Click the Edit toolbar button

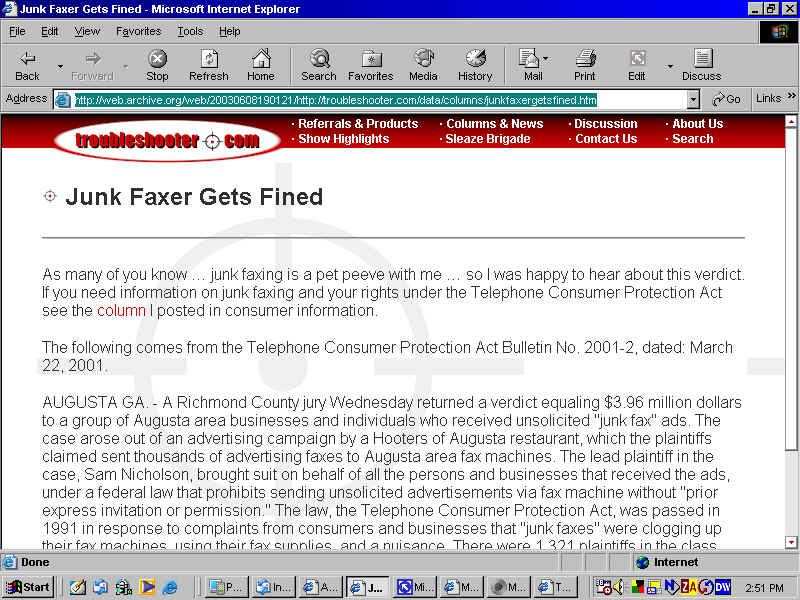(637, 65)
